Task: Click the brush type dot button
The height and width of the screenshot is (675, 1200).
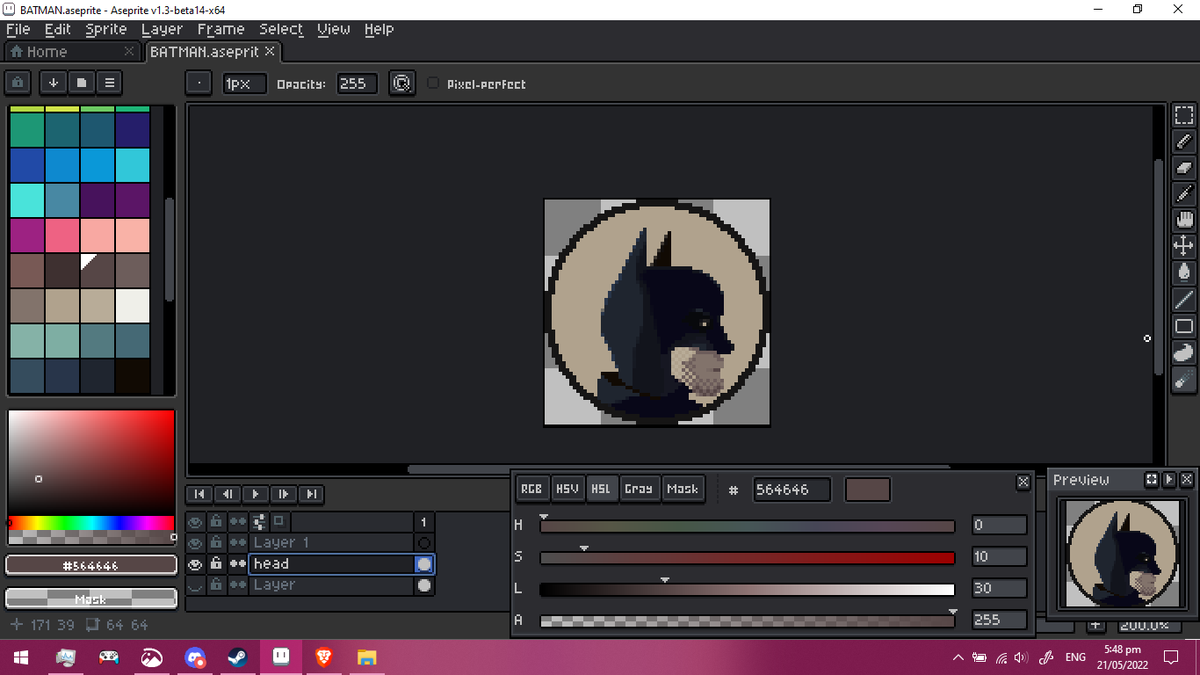Action: [199, 84]
